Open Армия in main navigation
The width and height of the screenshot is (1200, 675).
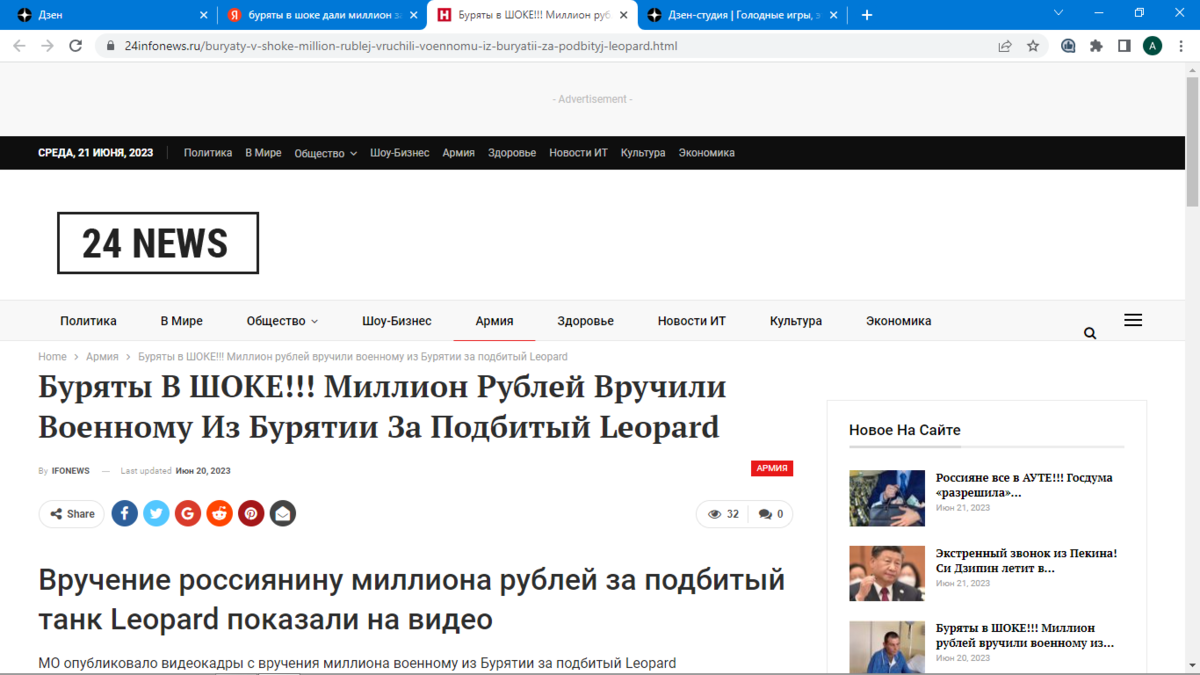coord(495,321)
